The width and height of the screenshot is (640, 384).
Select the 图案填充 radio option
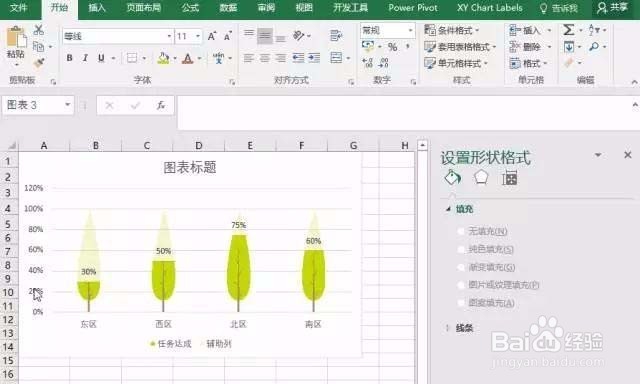(x=461, y=303)
